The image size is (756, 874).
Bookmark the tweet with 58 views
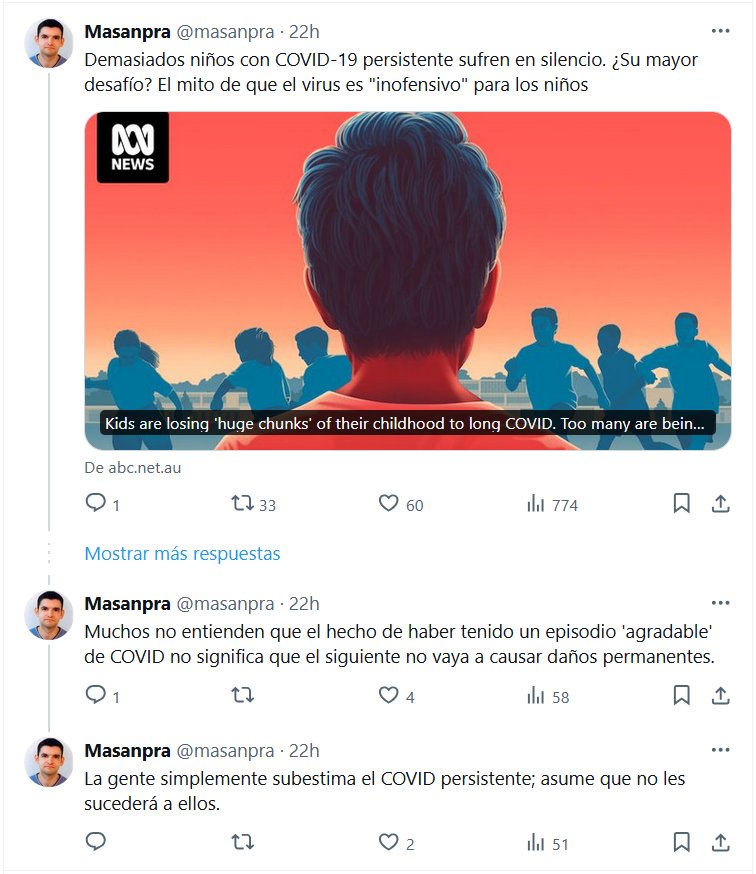click(x=681, y=695)
